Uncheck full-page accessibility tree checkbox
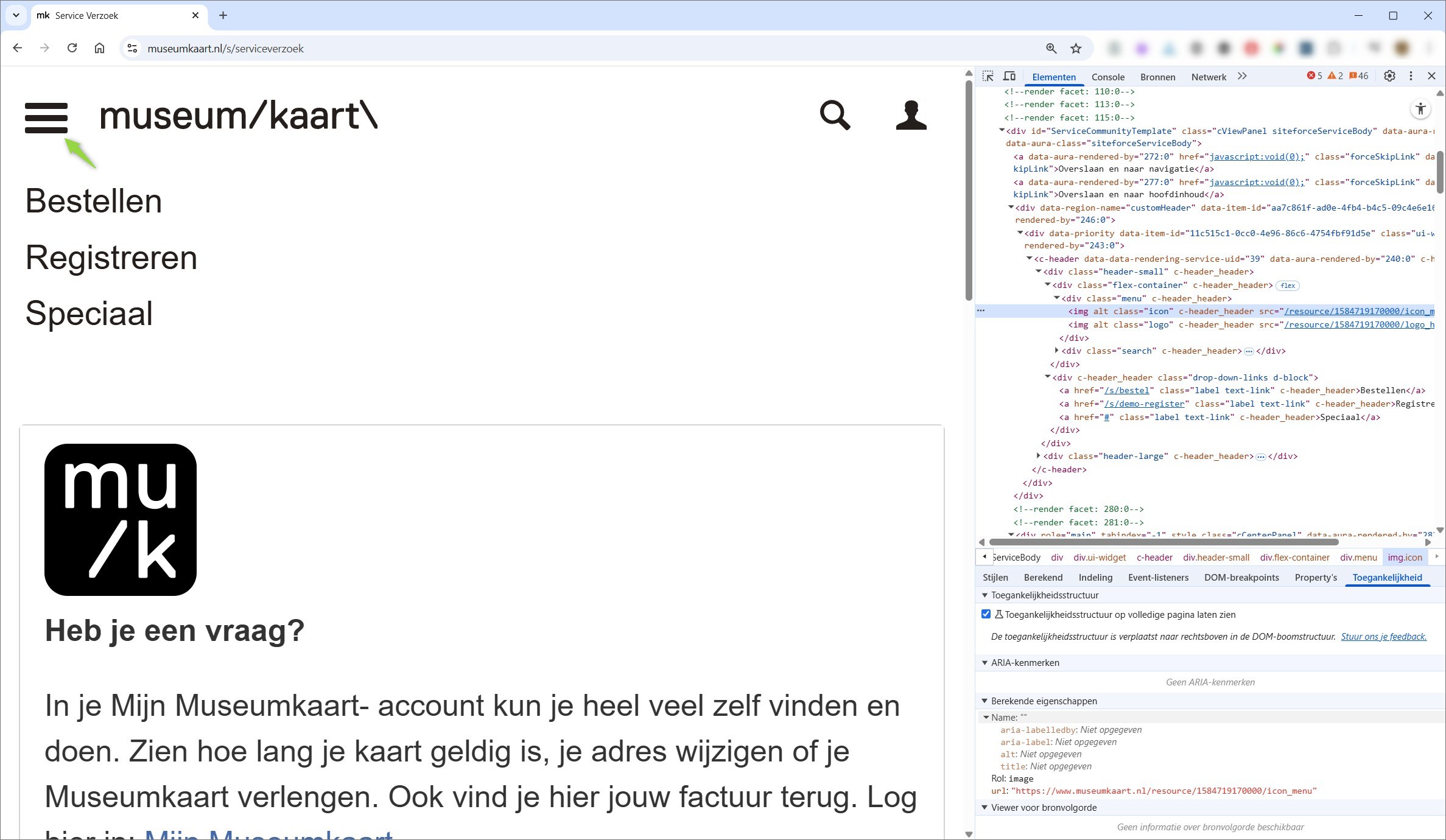The height and width of the screenshot is (840, 1446). 986,614
